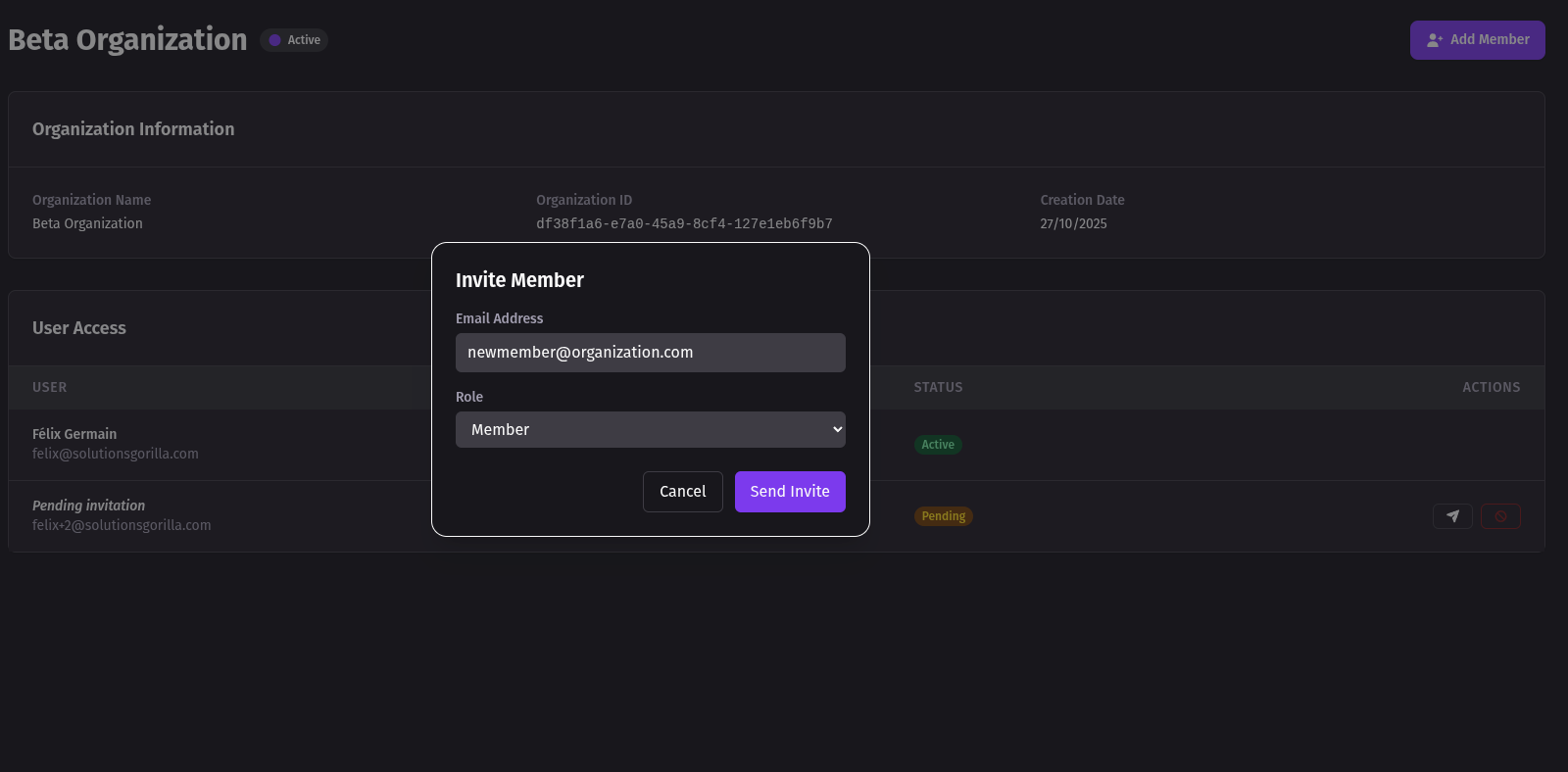Focus the Email Address input field
The width and height of the screenshot is (1568, 772).
coord(650,353)
